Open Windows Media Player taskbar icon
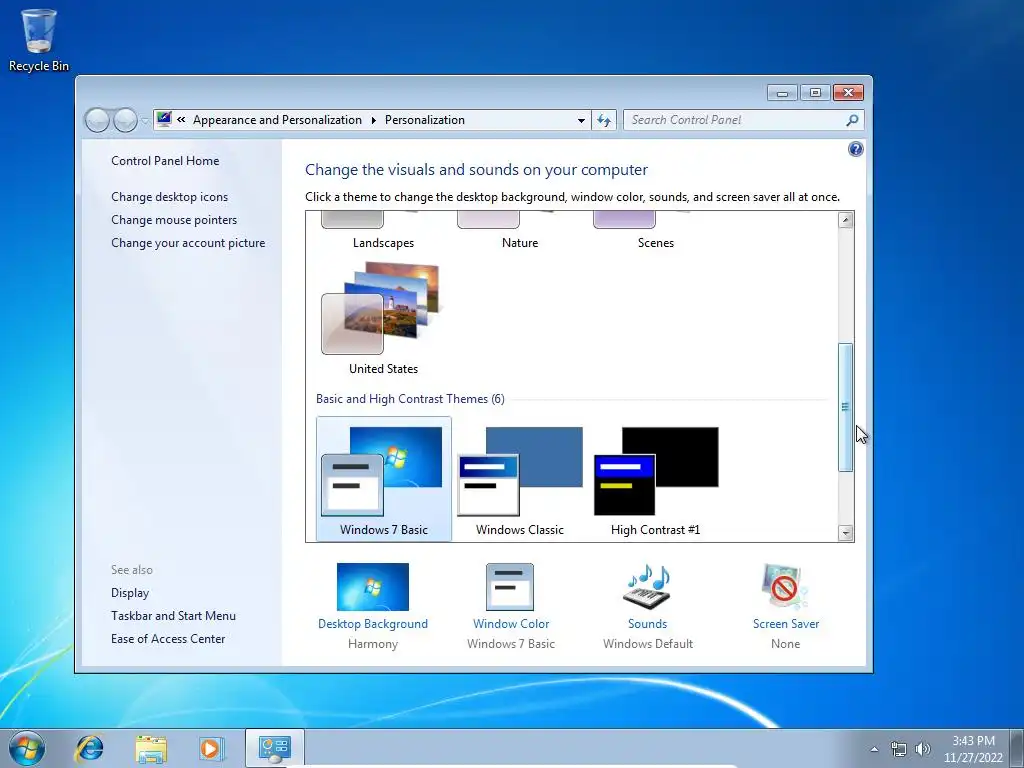The image size is (1024, 768). [x=211, y=748]
